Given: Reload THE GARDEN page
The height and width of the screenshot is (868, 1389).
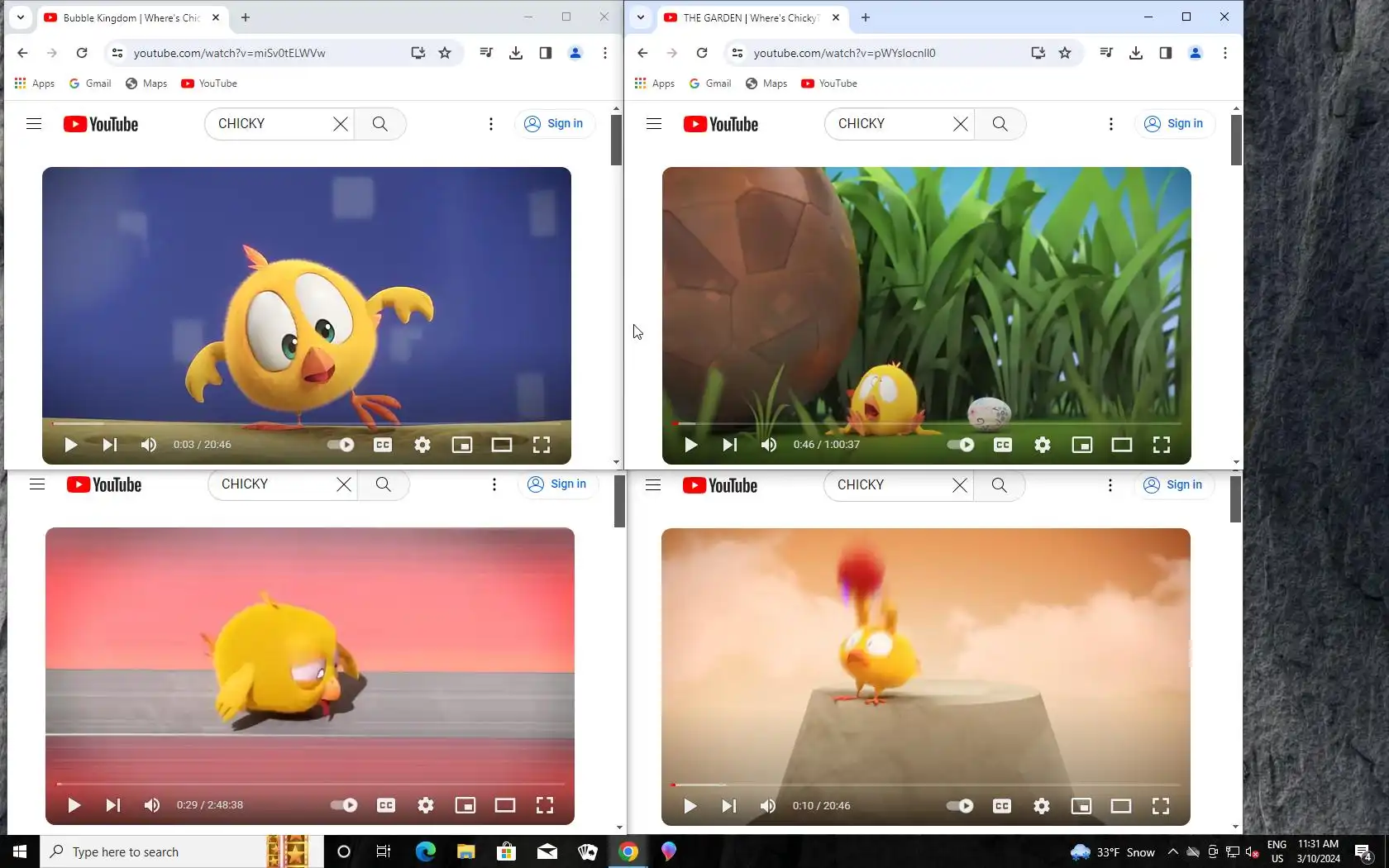Looking at the screenshot, I should [702, 53].
